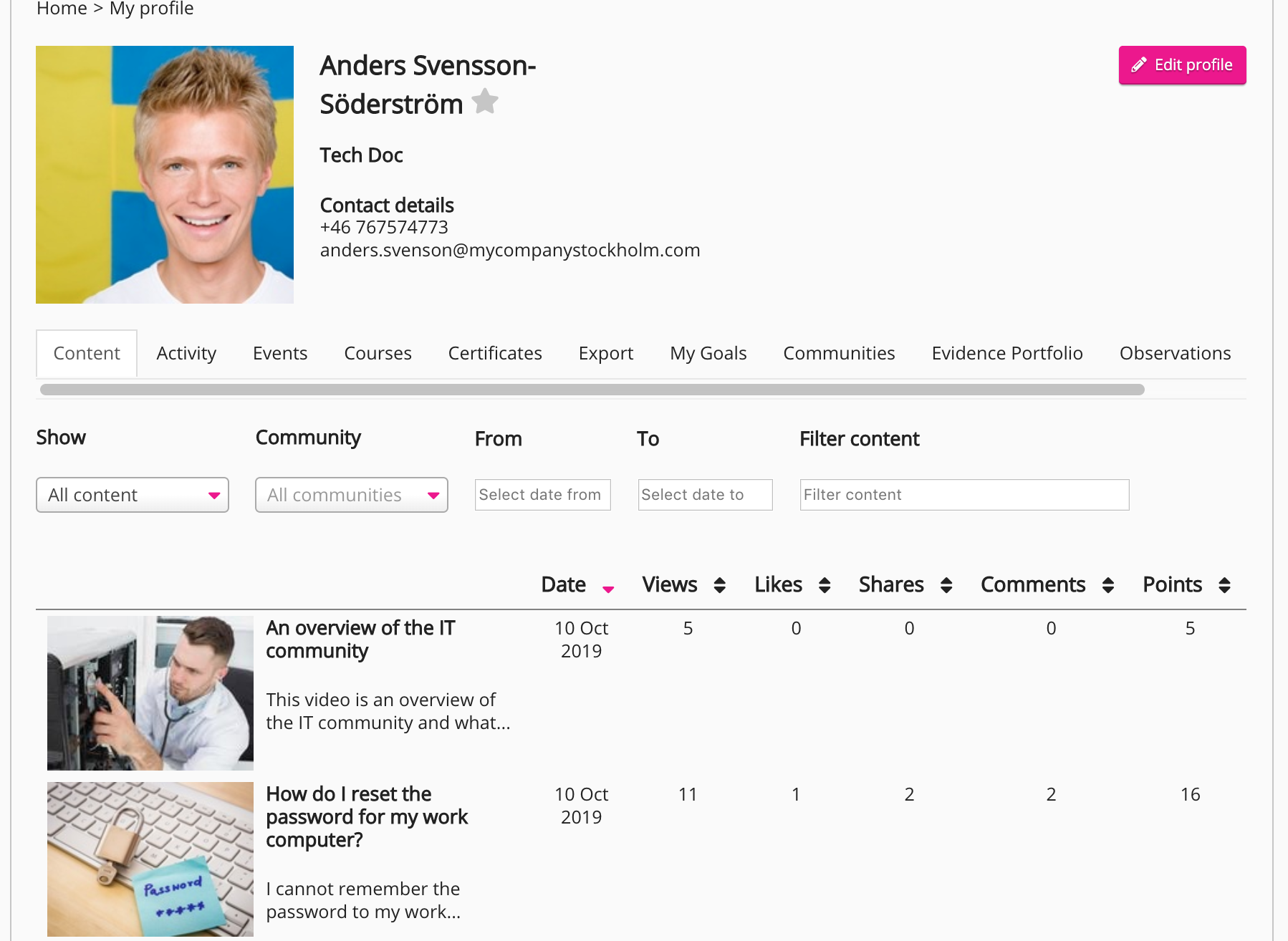
Task: Switch to the Activity tab
Action: (x=186, y=353)
